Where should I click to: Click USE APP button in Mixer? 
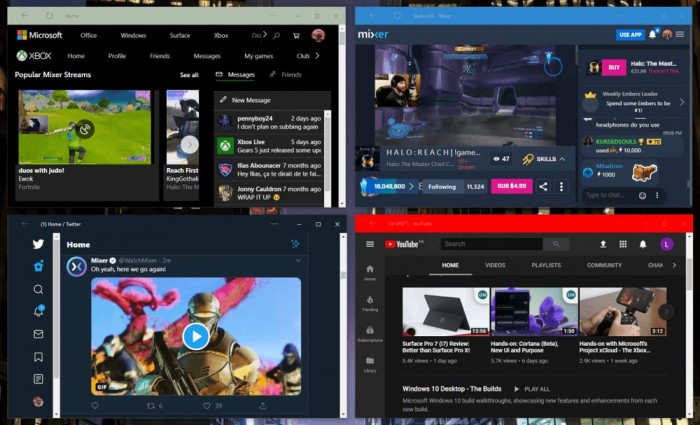630,34
